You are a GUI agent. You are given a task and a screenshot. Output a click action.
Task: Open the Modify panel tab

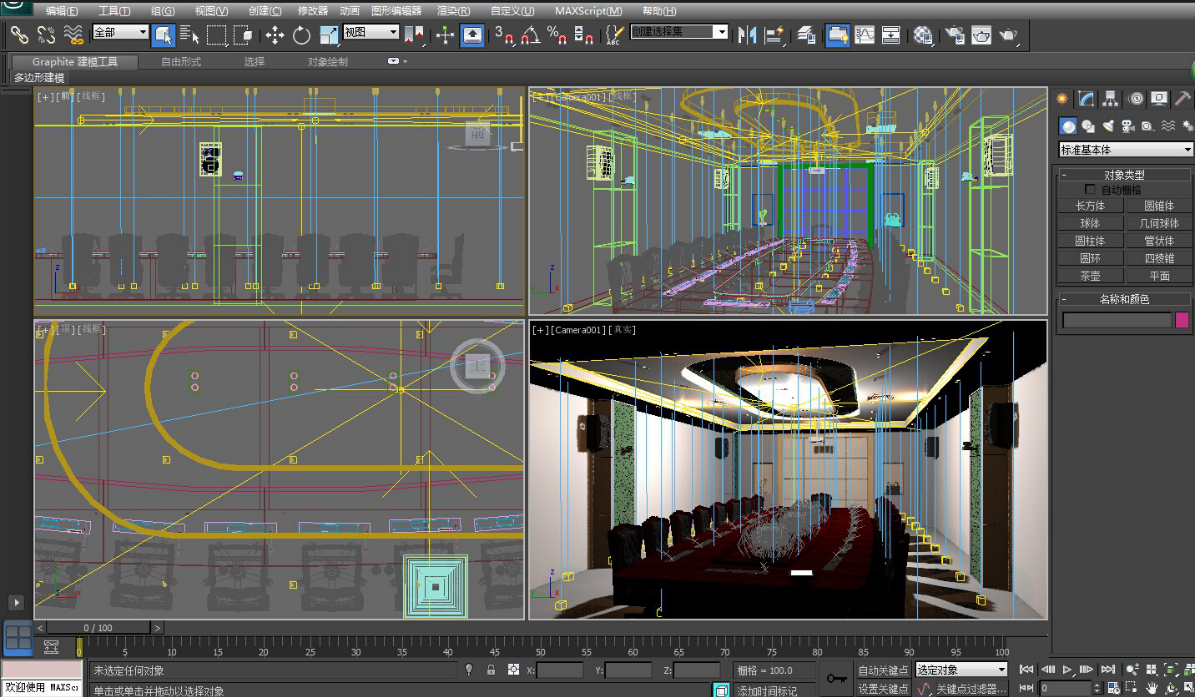click(1087, 98)
